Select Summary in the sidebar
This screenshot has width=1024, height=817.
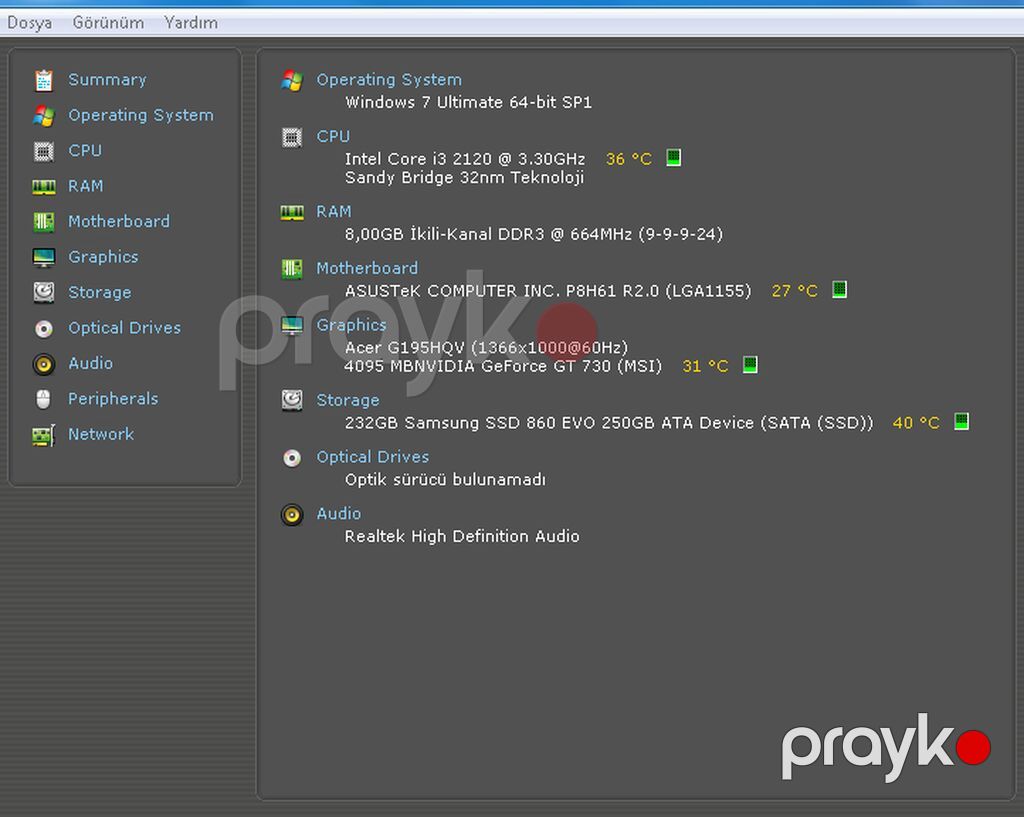click(107, 80)
